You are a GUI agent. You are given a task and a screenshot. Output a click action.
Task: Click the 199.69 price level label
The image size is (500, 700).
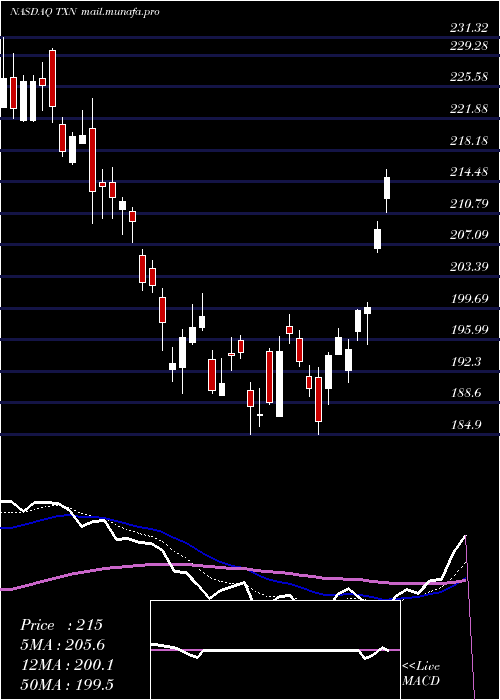click(468, 299)
